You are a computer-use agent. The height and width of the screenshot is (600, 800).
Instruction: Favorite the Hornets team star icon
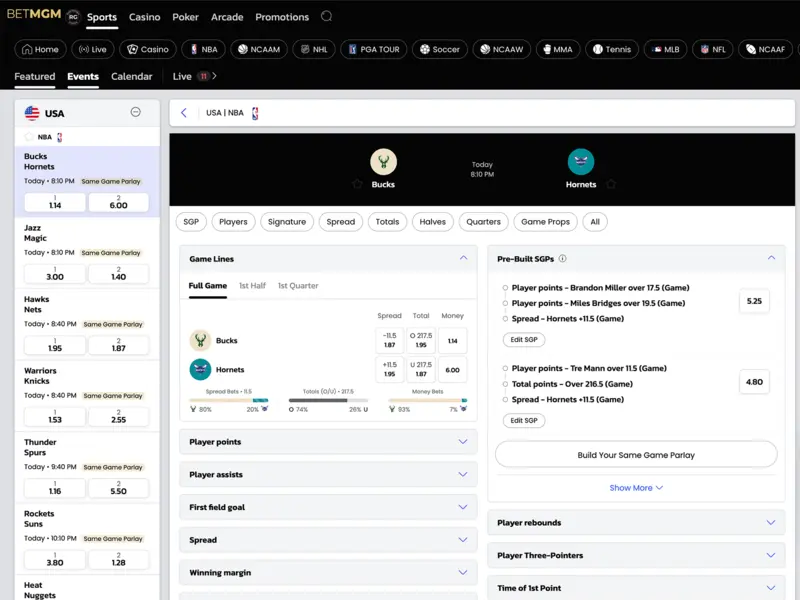[611, 184]
